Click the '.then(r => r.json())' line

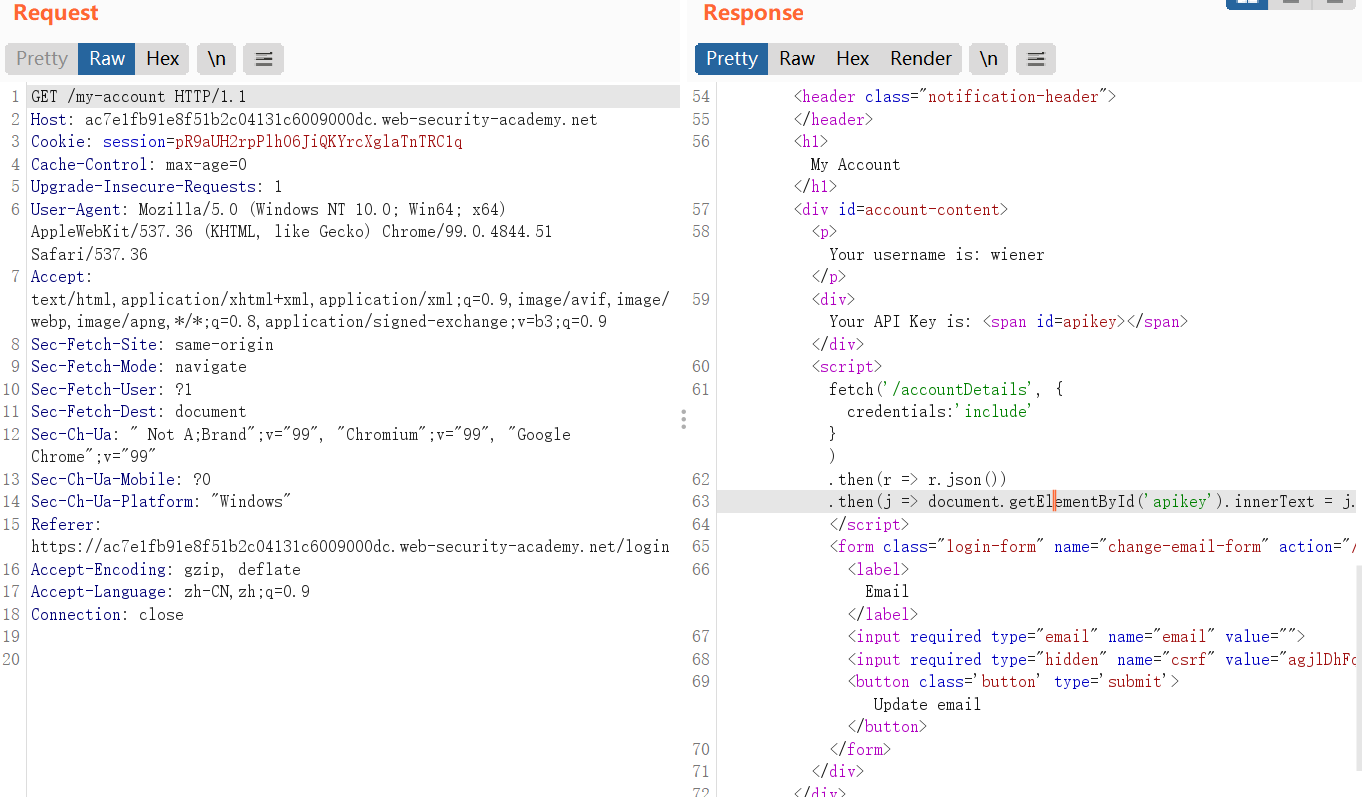tap(918, 480)
